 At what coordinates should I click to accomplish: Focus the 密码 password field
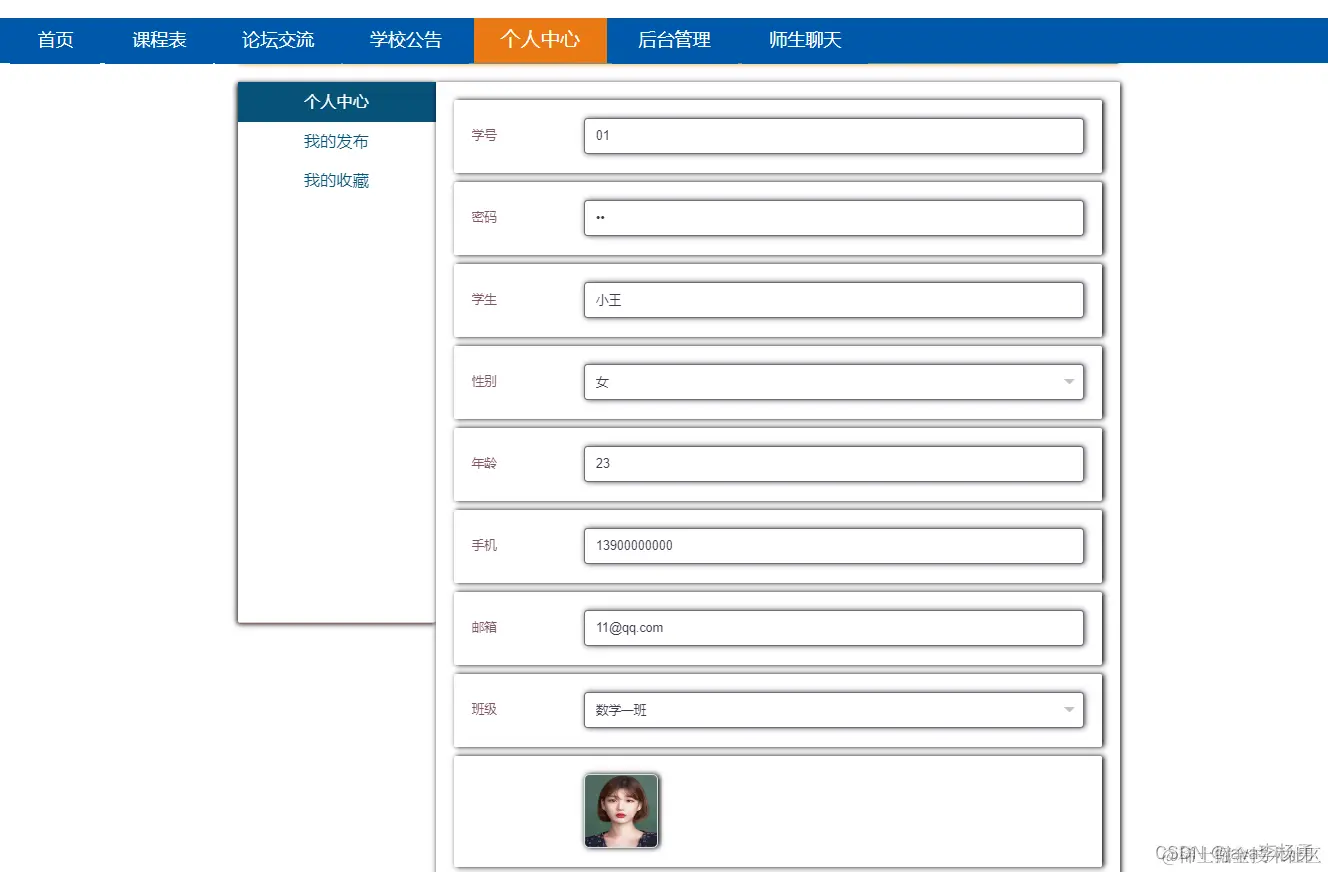834,218
